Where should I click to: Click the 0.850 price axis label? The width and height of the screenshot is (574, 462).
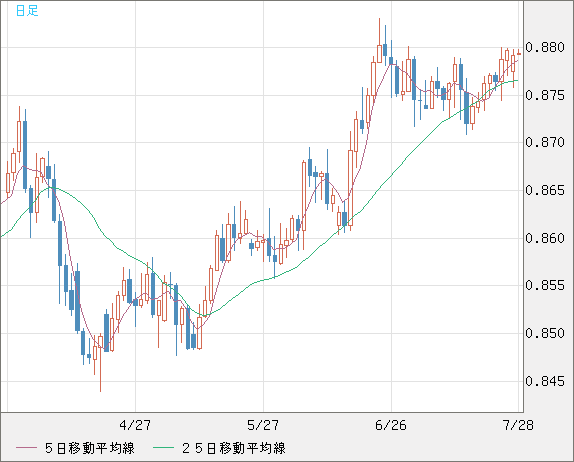point(545,334)
